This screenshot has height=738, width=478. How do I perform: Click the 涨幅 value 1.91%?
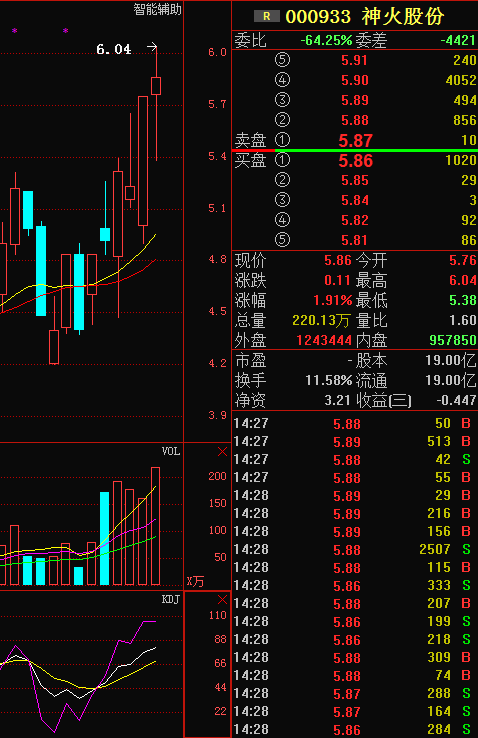333,300
